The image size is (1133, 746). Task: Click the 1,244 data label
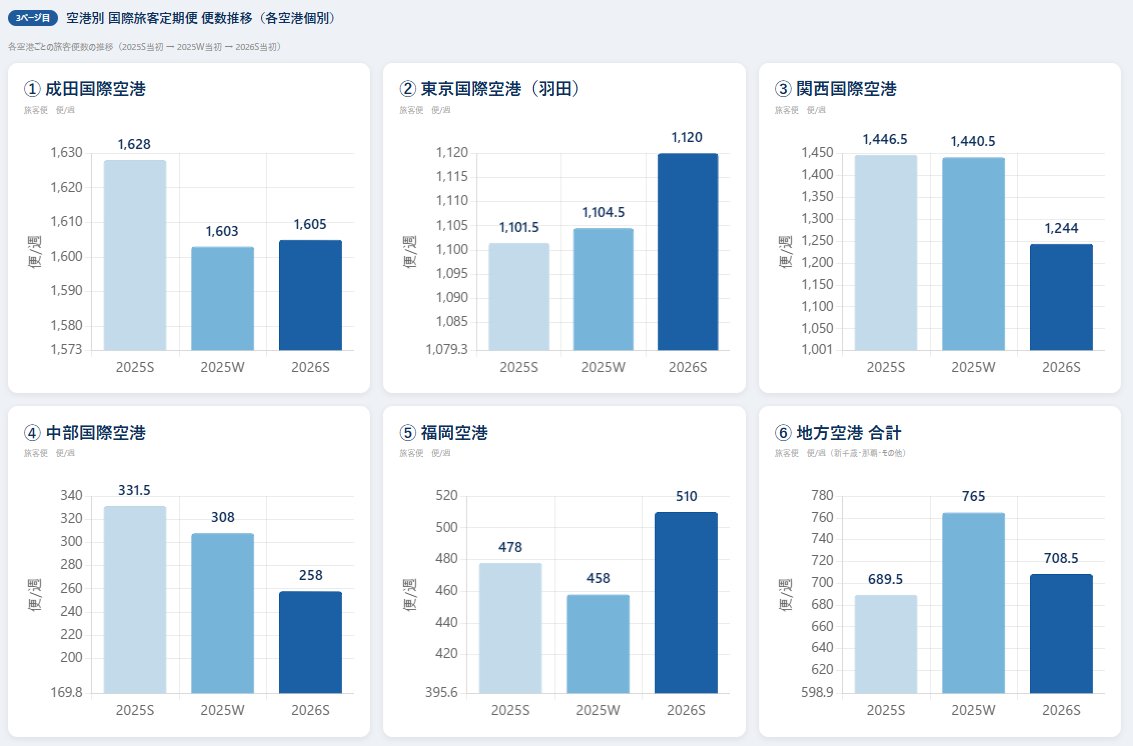pyautogui.click(x=1061, y=228)
